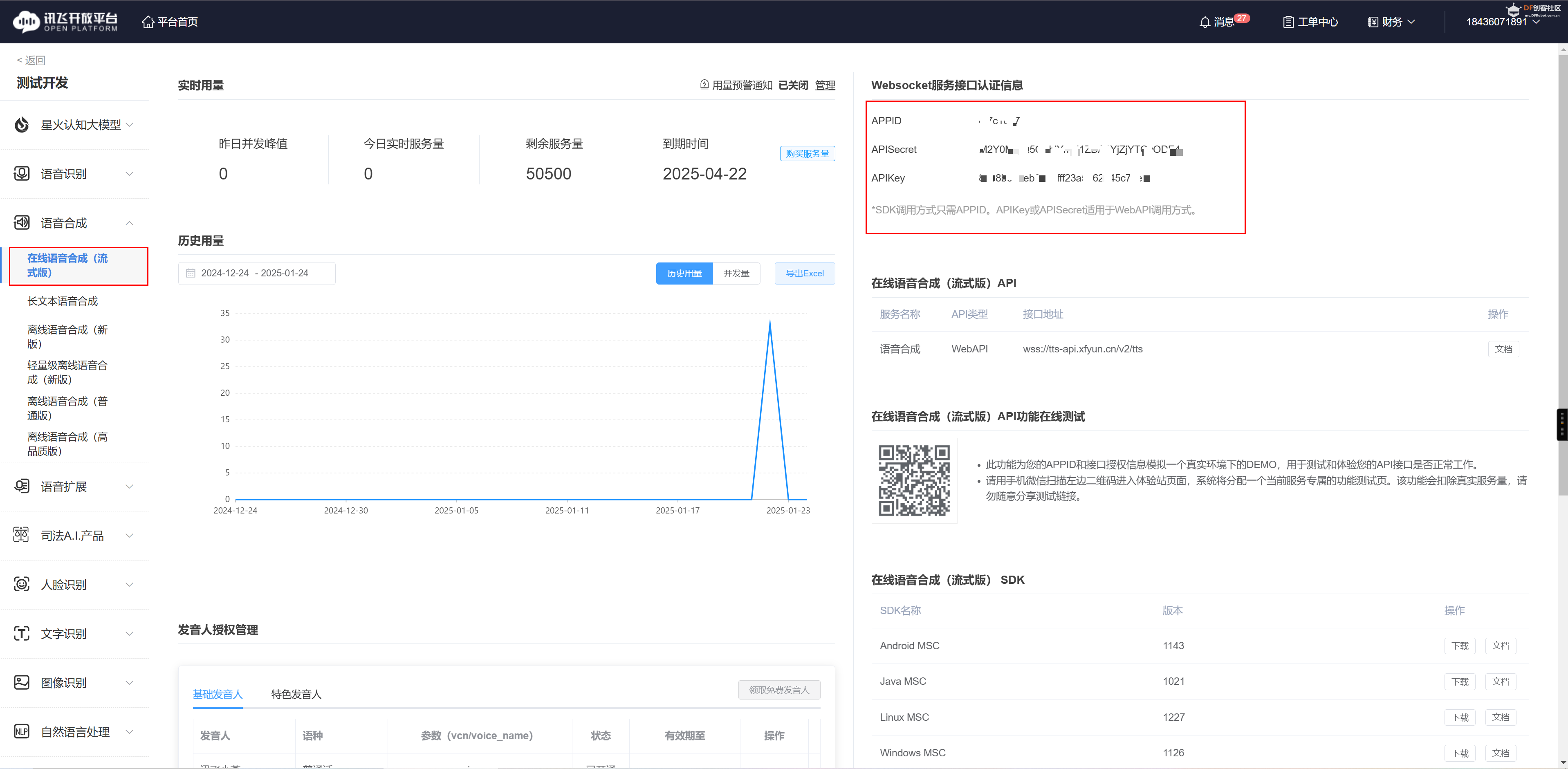1568x769 pixels.
Task: Open 文档 for Linux MSC
Action: [x=1501, y=717]
